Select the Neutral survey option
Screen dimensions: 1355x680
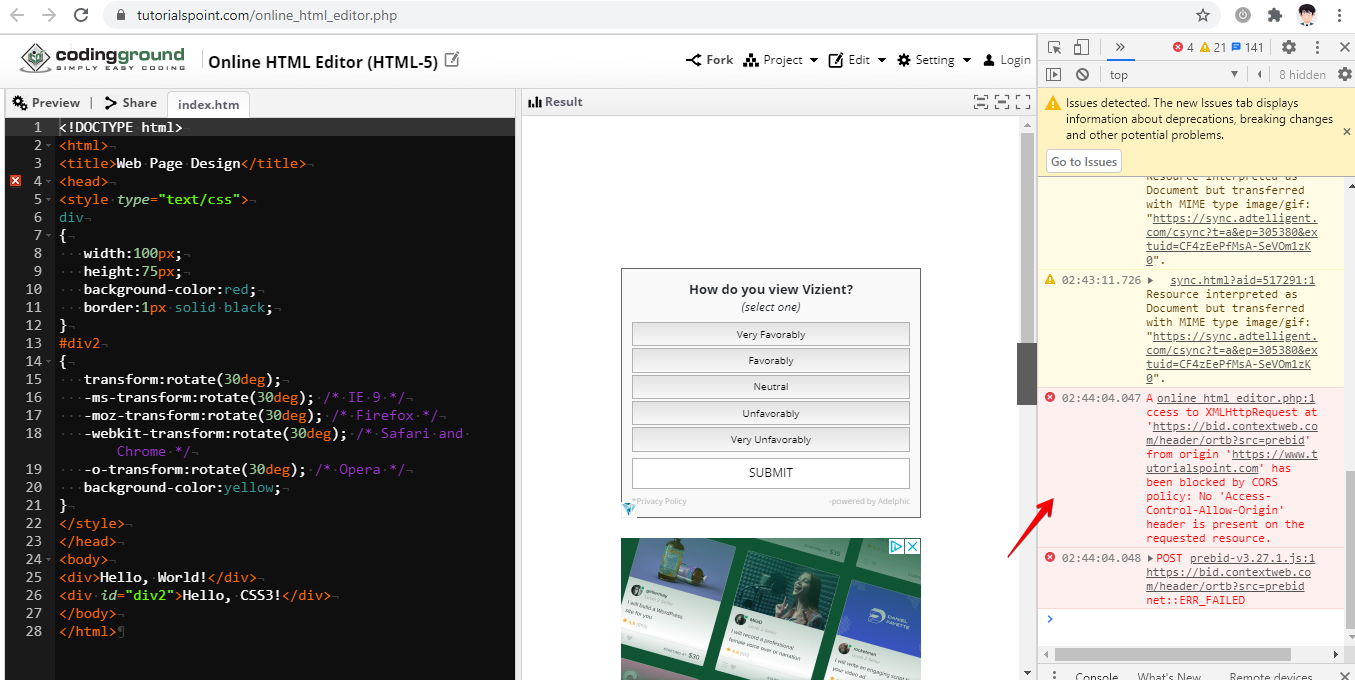pyautogui.click(x=770, y=386)
